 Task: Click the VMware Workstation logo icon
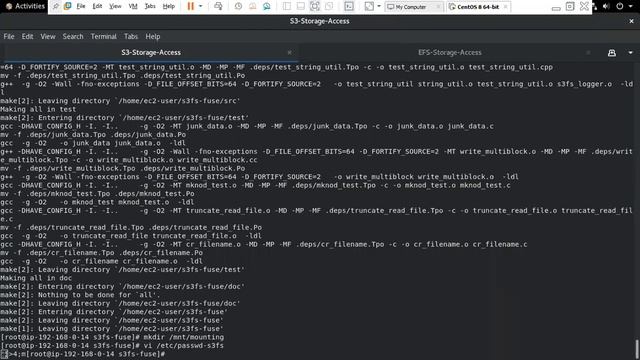pyautogui.click(x=67, y=7)
